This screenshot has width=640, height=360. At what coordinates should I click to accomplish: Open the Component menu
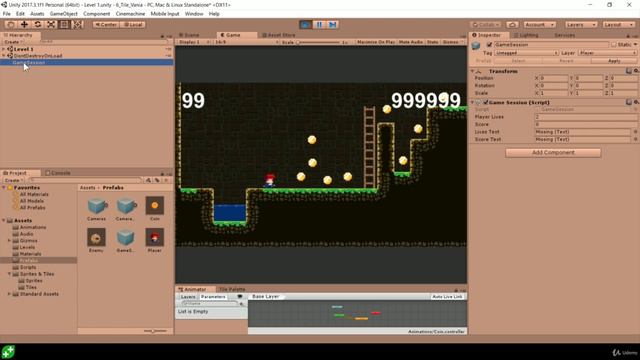96,14
